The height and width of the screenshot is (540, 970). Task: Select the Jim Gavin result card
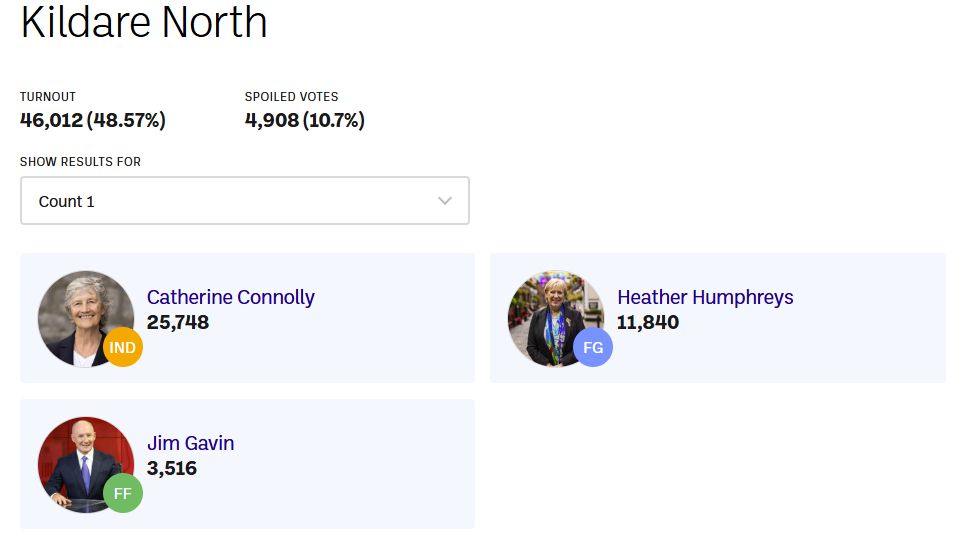tap(247, 464)
